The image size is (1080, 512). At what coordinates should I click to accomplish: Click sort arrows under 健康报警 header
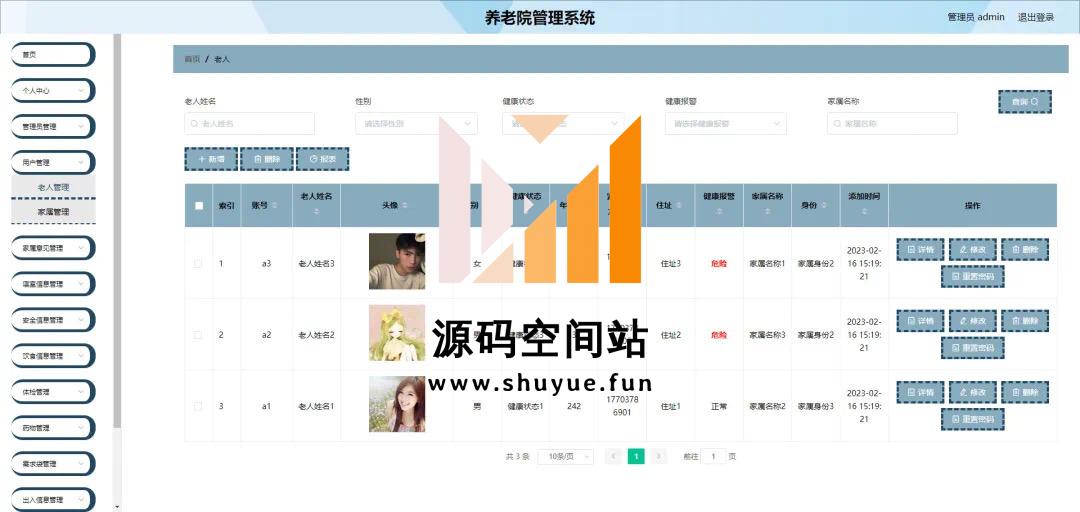pos(718,212)
